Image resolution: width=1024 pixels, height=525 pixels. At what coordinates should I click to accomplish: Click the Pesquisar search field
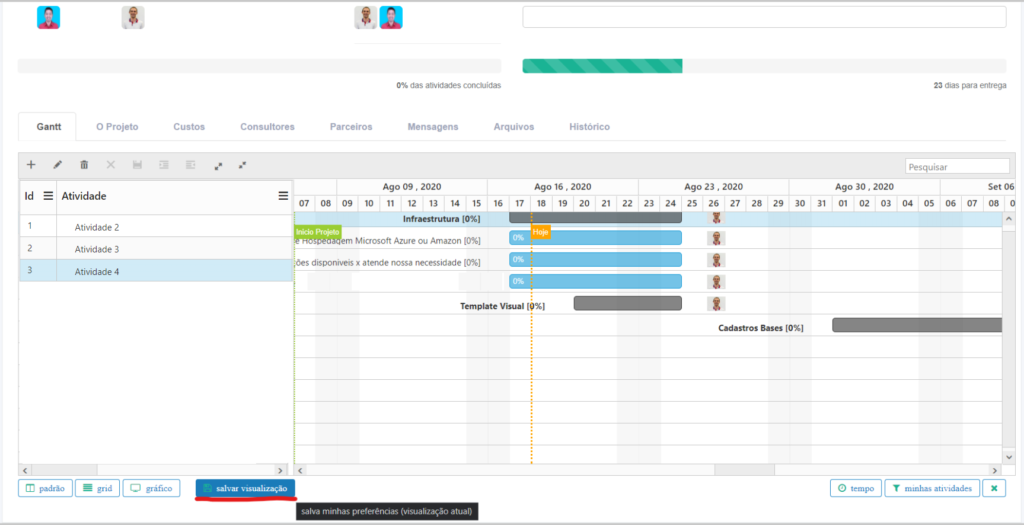pos(957,167)
